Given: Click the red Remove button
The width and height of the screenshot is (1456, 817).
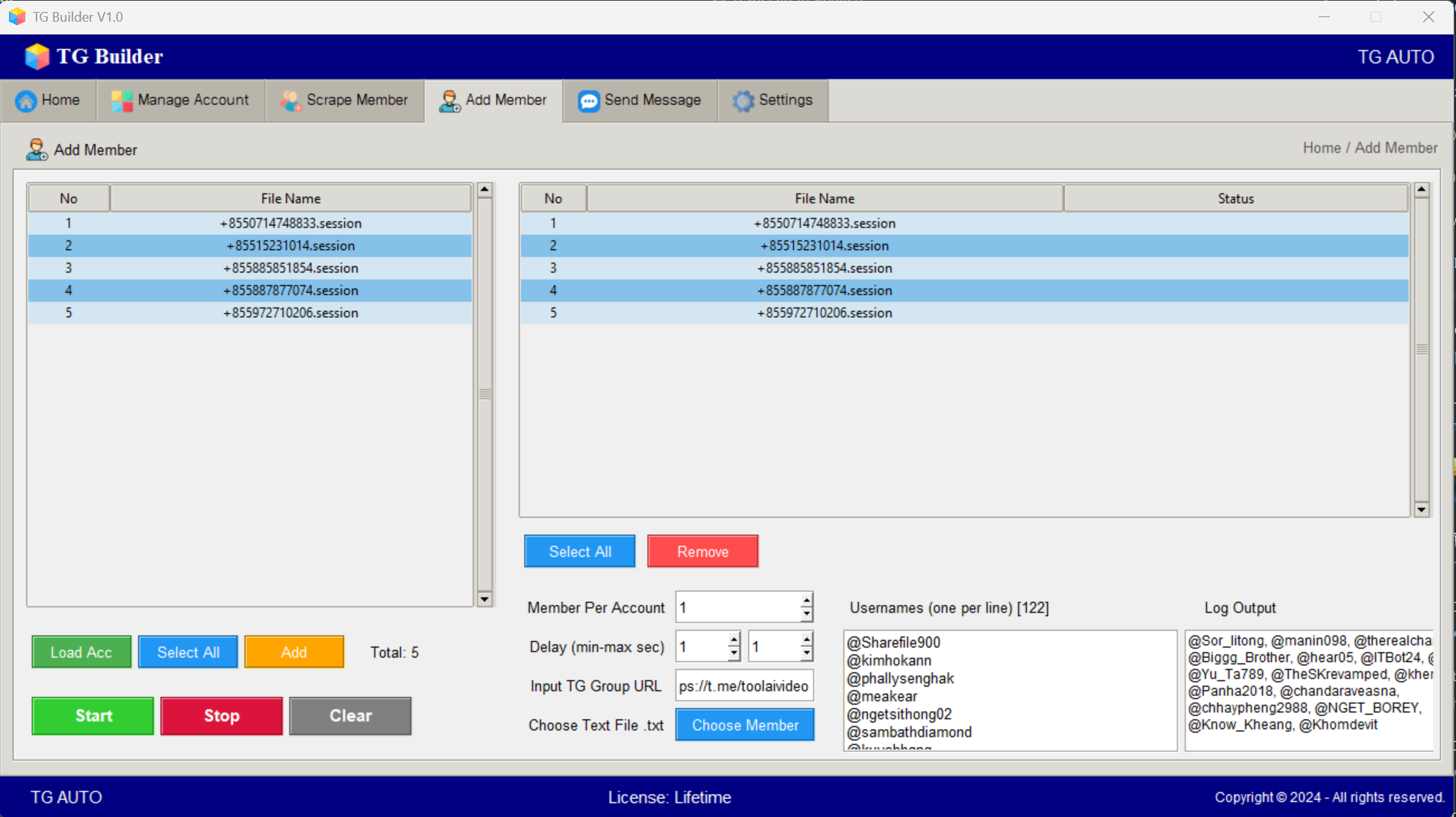Looking at the screenshot, I should pos(702,551).
